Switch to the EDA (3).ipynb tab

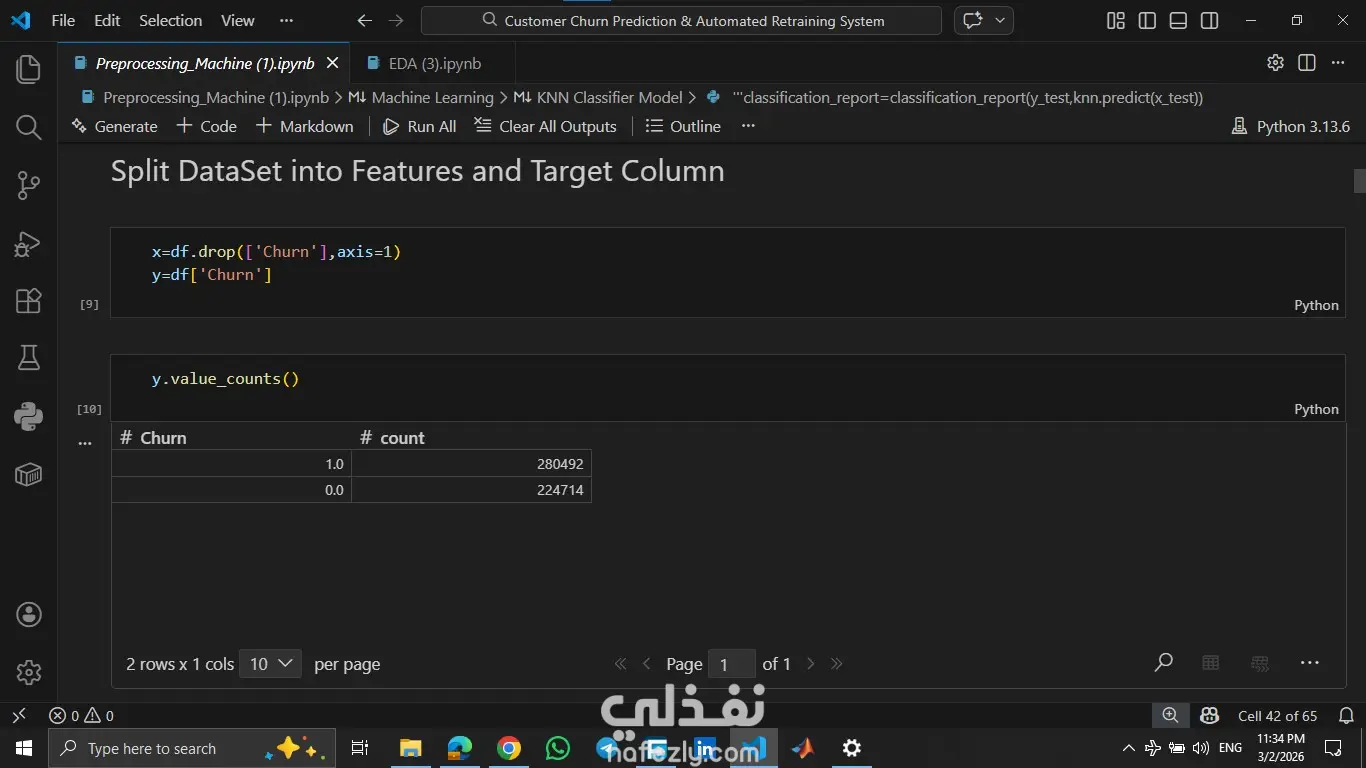pos(432,63)
